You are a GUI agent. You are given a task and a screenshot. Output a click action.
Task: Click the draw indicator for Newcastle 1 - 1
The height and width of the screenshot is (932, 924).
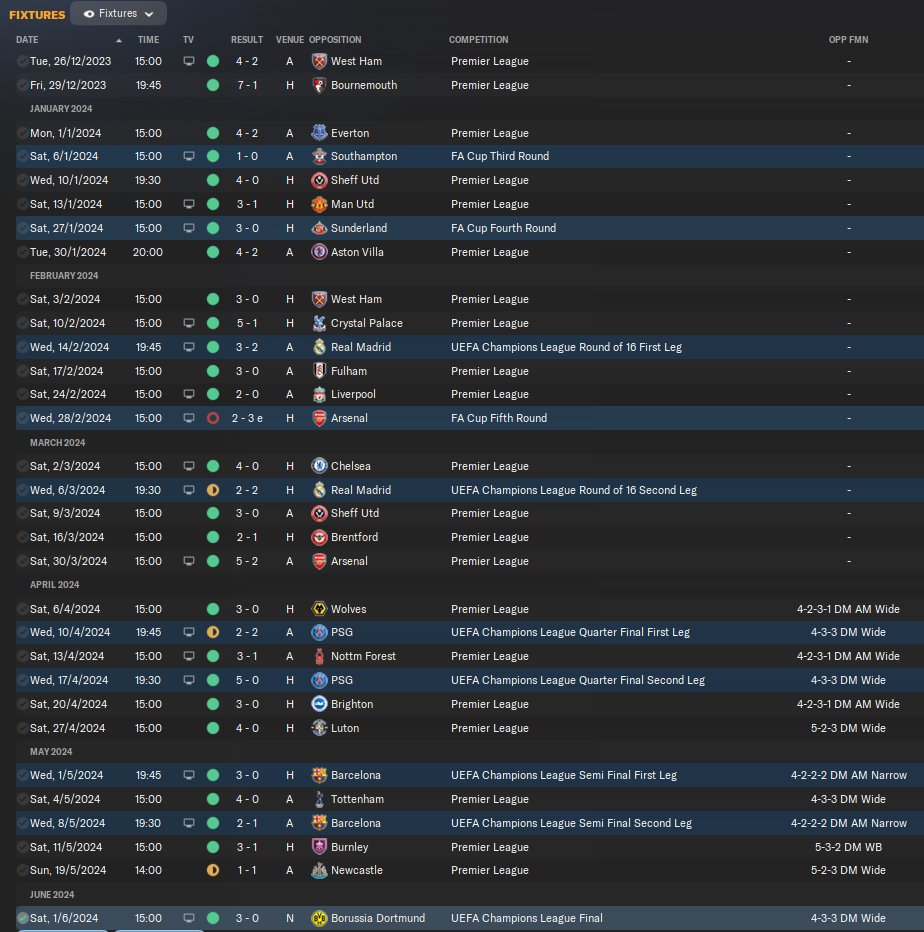tap(213, 870)
